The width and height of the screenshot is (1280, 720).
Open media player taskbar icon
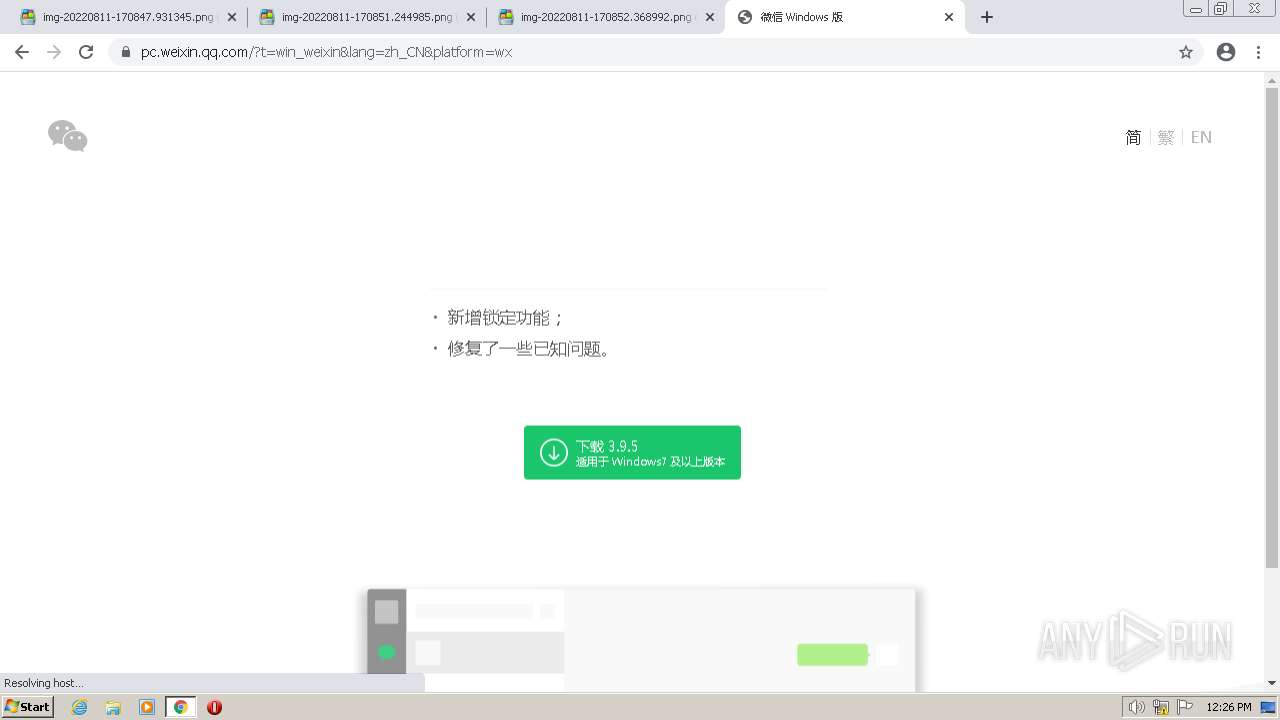coord(147,707)
